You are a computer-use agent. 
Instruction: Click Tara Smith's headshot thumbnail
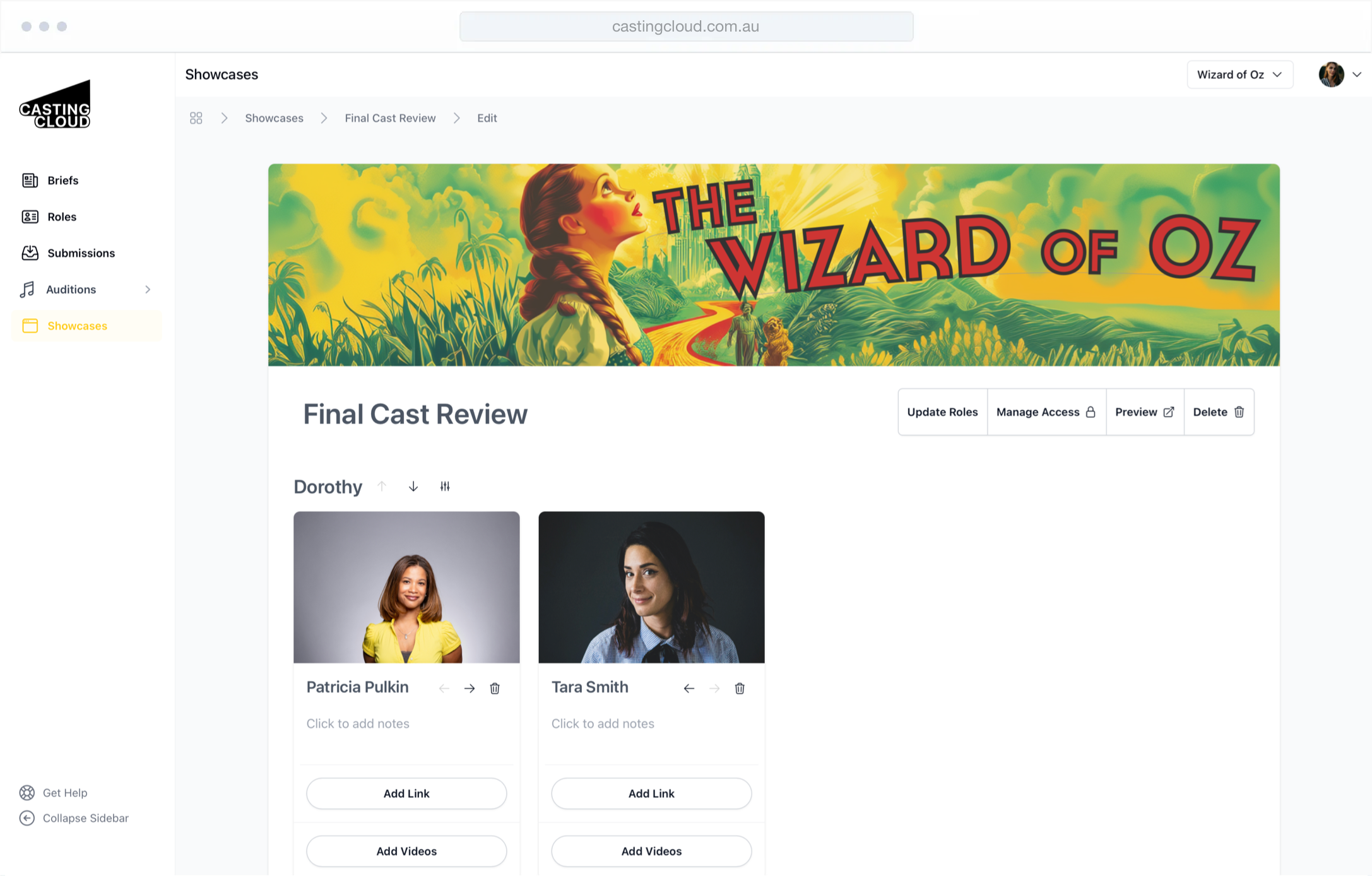click(651, 588)
